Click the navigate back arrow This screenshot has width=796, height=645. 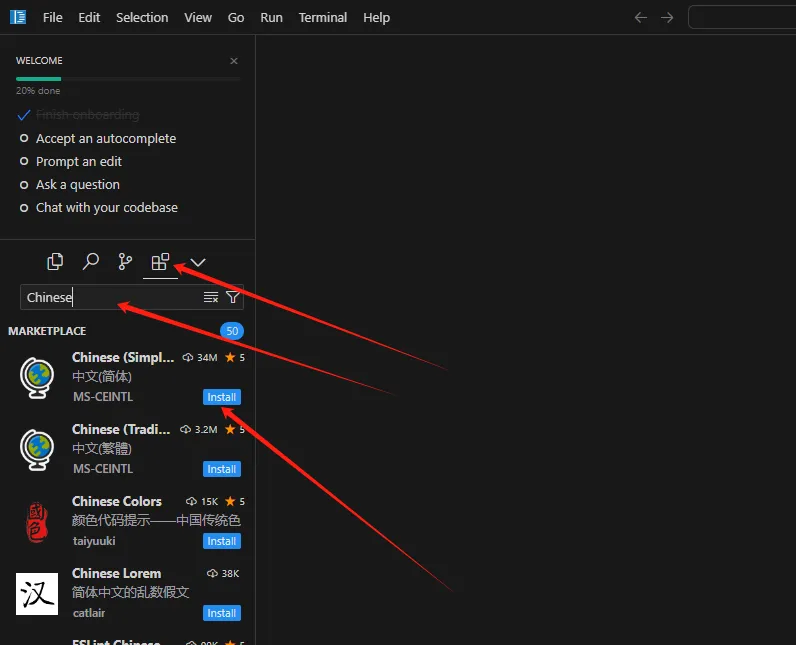click(x=642, y=17)
